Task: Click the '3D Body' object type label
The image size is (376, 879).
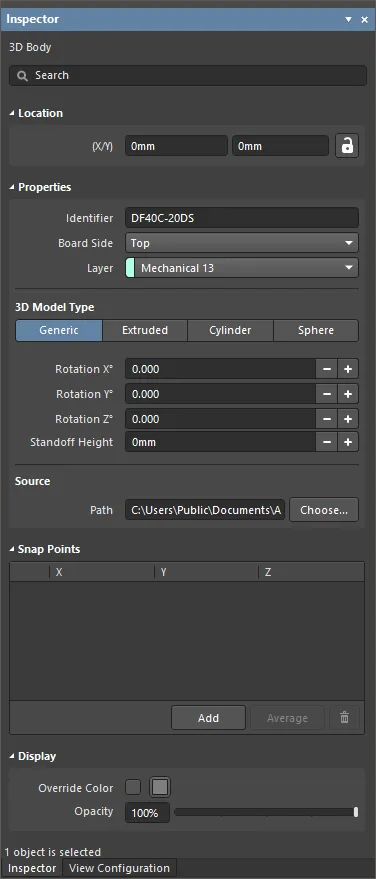Action: [x=30, y=48]
